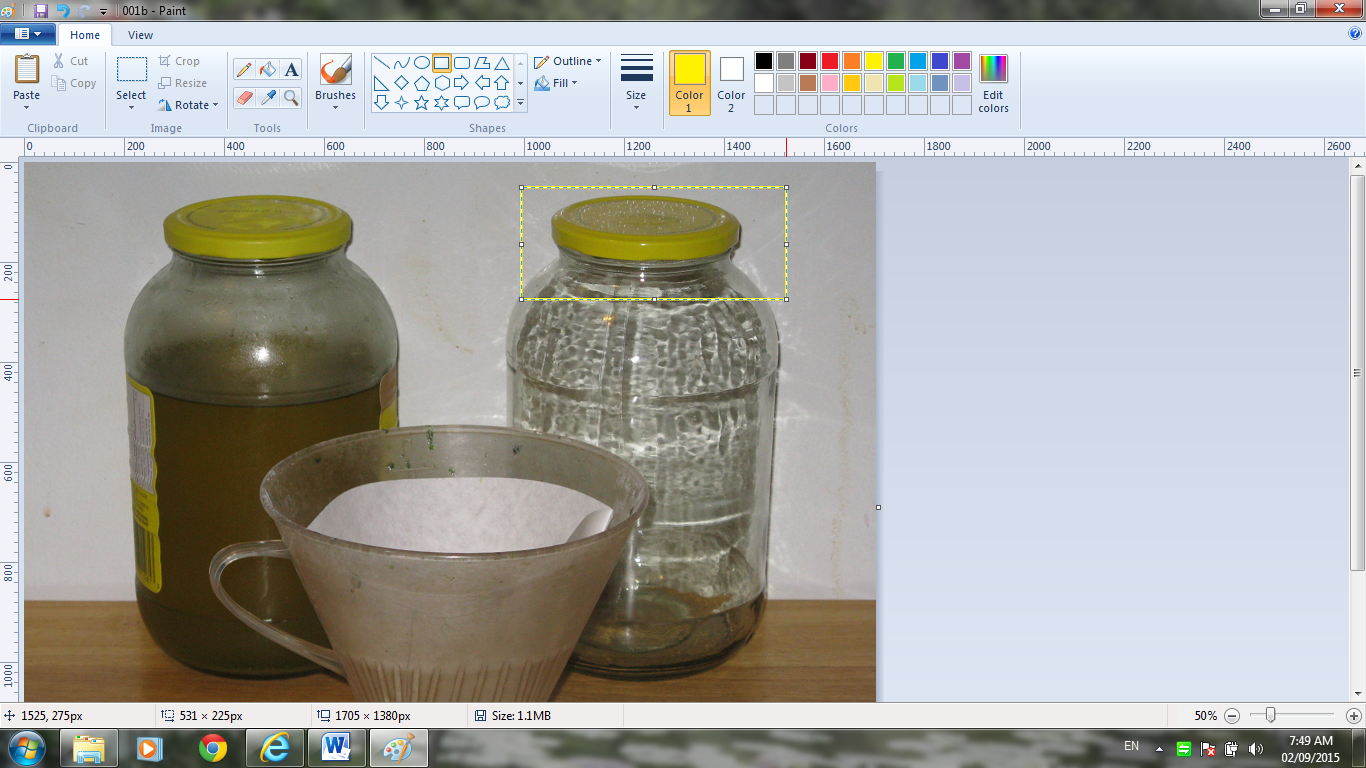This screenshot has height=768, width=1366.
Task: Click the Brushes tool icon
Action: [x=335, y=70]
